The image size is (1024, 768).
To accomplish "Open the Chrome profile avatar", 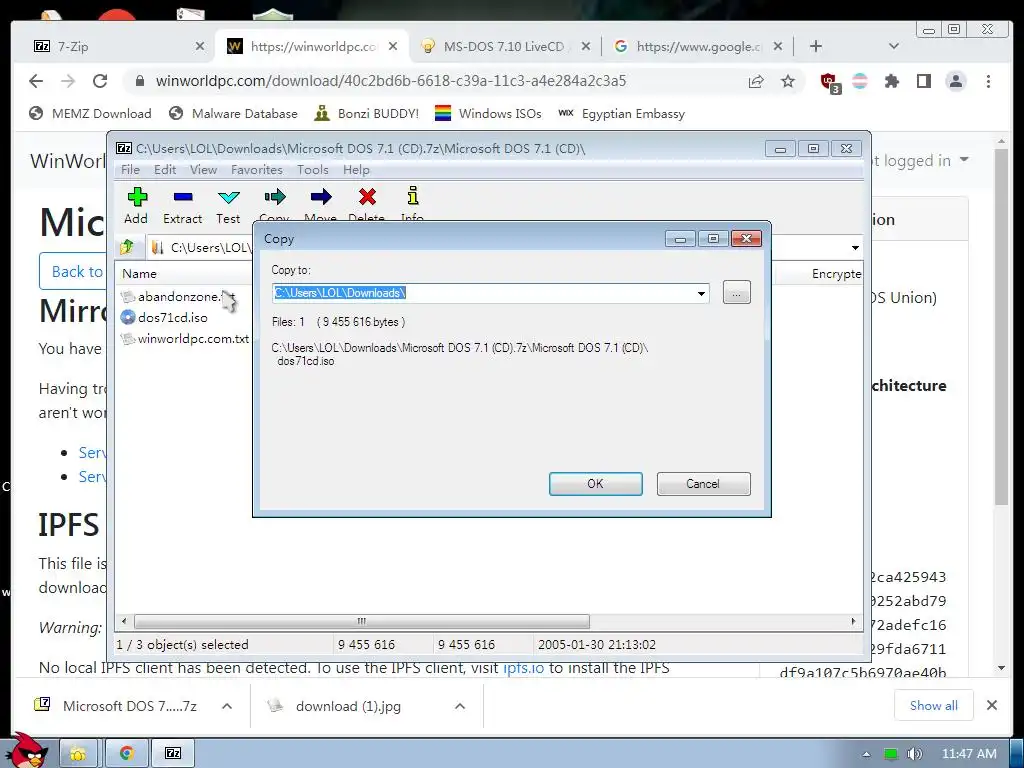I will [x=956, y=81].
